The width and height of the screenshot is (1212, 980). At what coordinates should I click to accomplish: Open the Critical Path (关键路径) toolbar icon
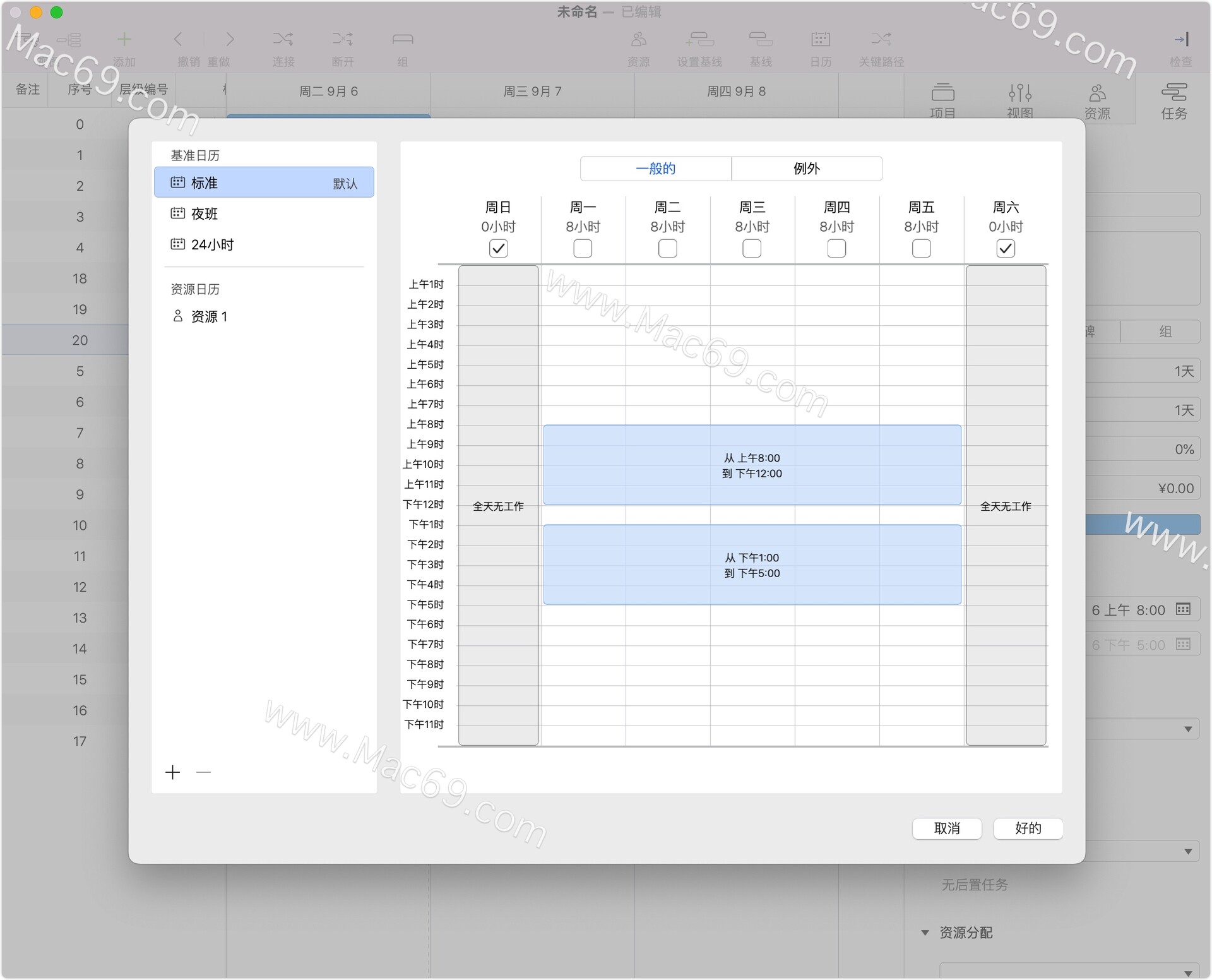(x=881, y=40)
